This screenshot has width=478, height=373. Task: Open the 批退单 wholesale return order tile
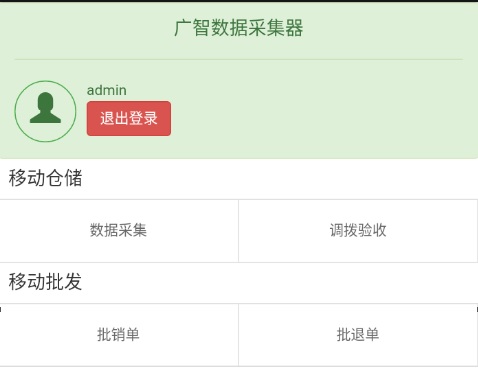point(358,335)
